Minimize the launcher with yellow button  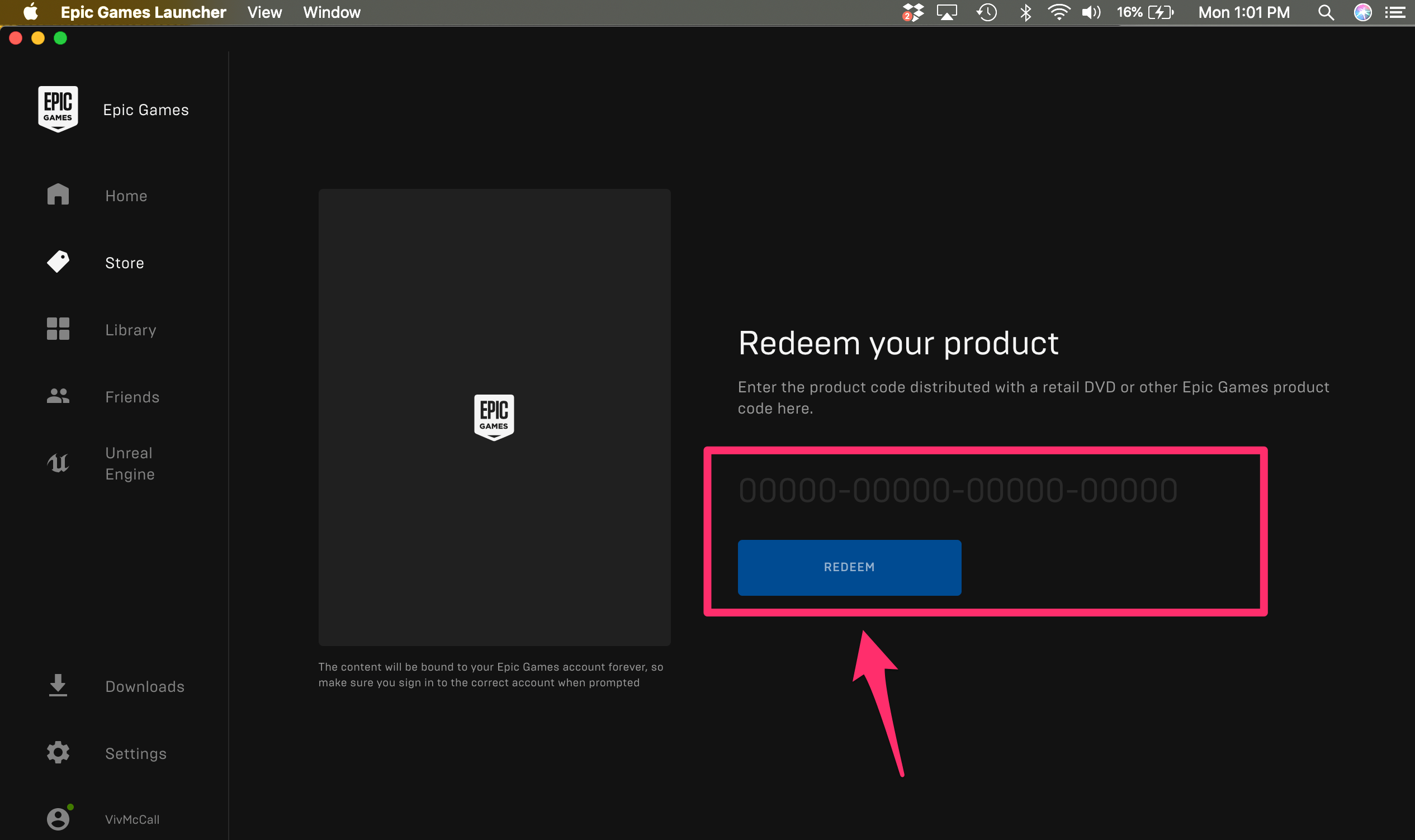(38, 38)
